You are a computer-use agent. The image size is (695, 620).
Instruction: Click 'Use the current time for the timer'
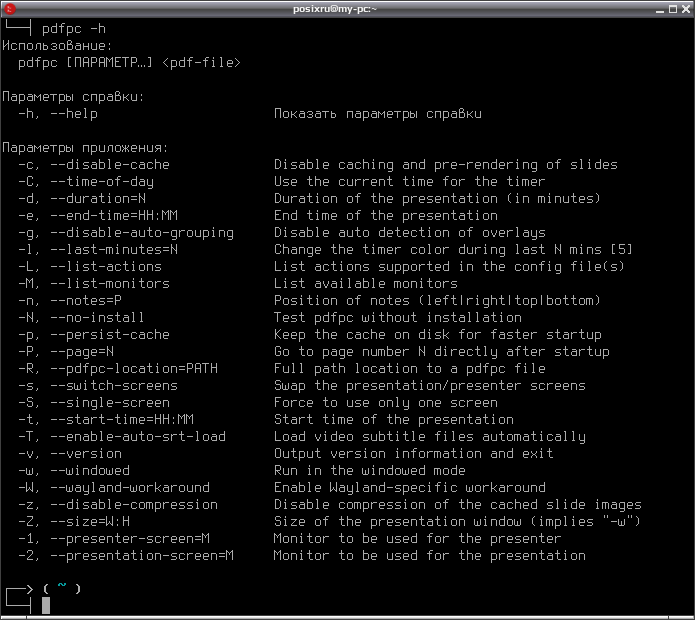[x=410, y=182]
